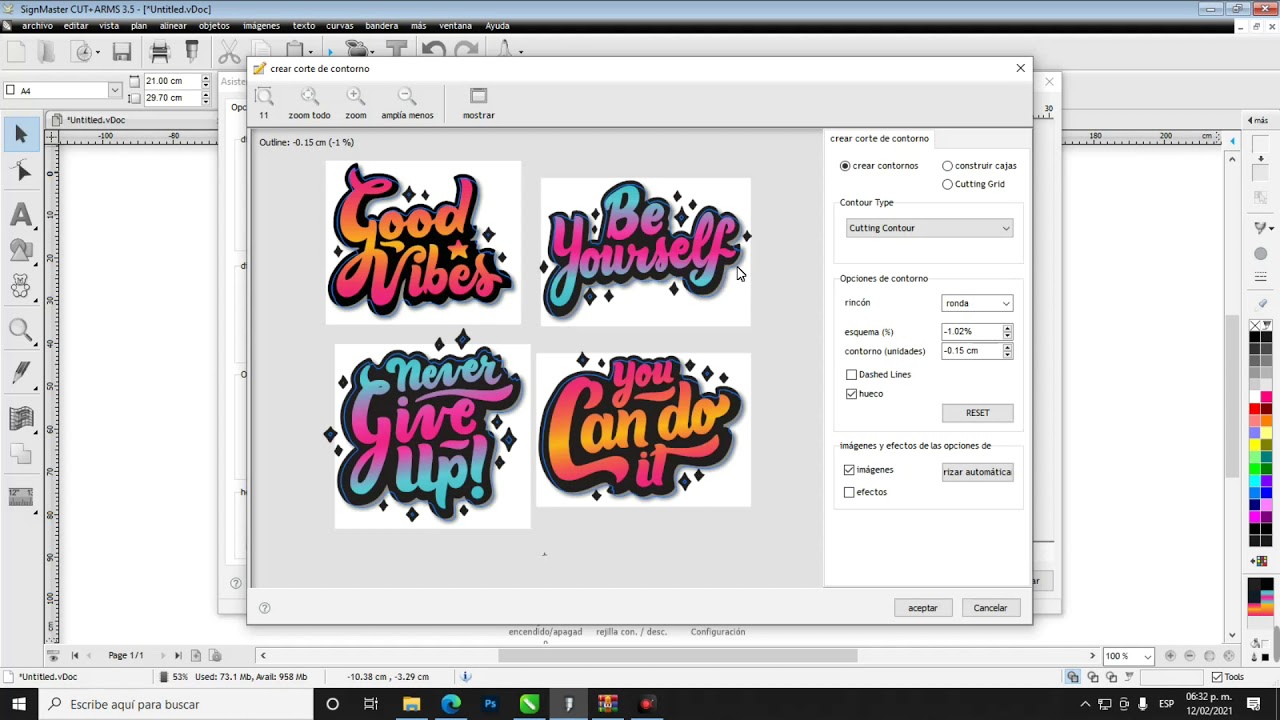Decrease the contorno (unidades) value with stepper down
The height and width of the screenshot is (720, 1280).
pos(1007,355)
